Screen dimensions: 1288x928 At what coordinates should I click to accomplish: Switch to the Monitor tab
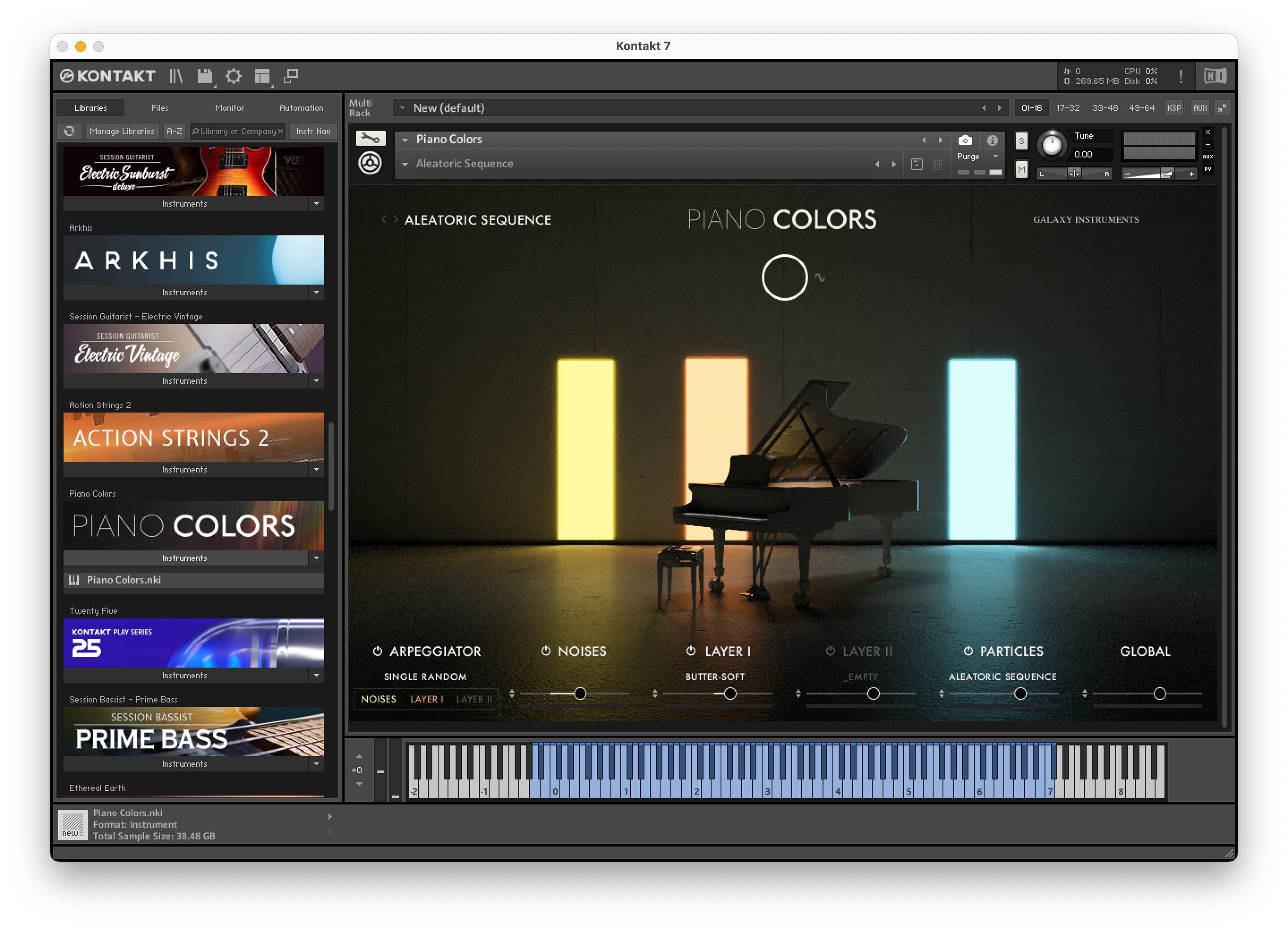pyautogui.click(x=230, y=108)
